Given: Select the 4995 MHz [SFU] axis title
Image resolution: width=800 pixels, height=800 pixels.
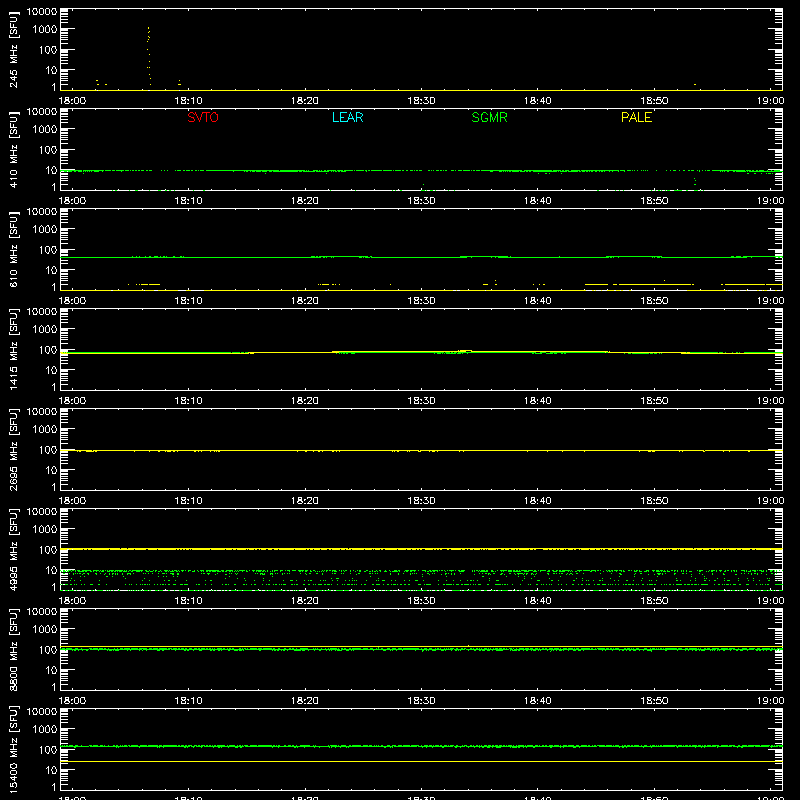Looking at the screenshot, I should point(13,550).
